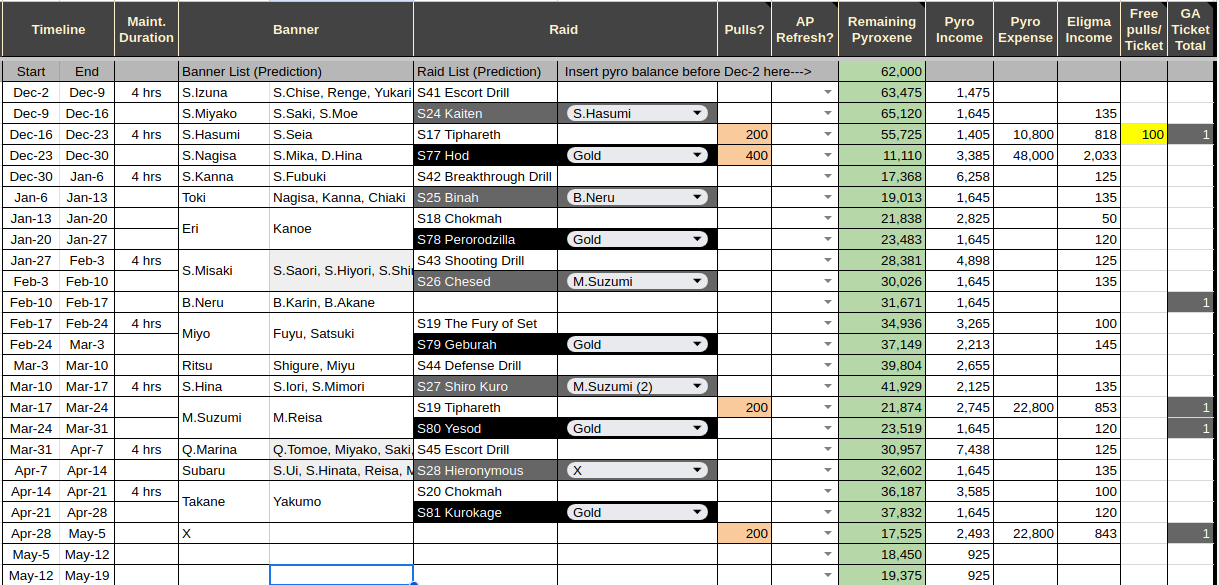1219x585 pixels.
Task: Open AP Refresh dropdown arrow in May-12 row
Action: [x=828, y=575]
